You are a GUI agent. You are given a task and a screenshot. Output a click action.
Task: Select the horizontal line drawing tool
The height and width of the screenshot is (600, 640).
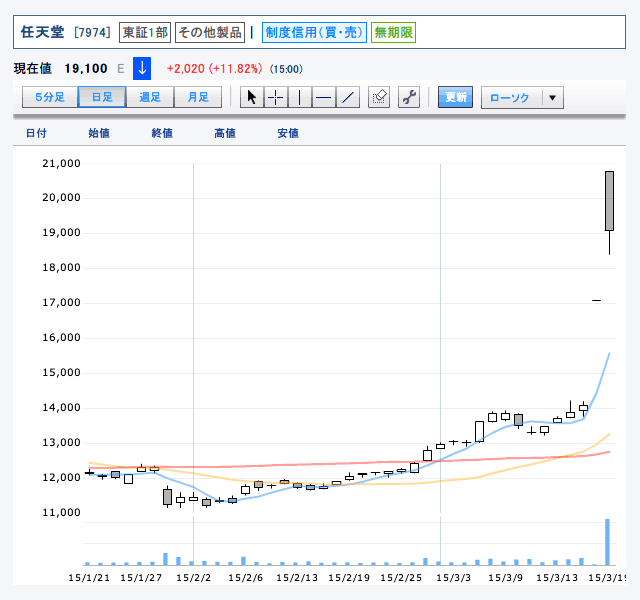[x=323, y=97]
